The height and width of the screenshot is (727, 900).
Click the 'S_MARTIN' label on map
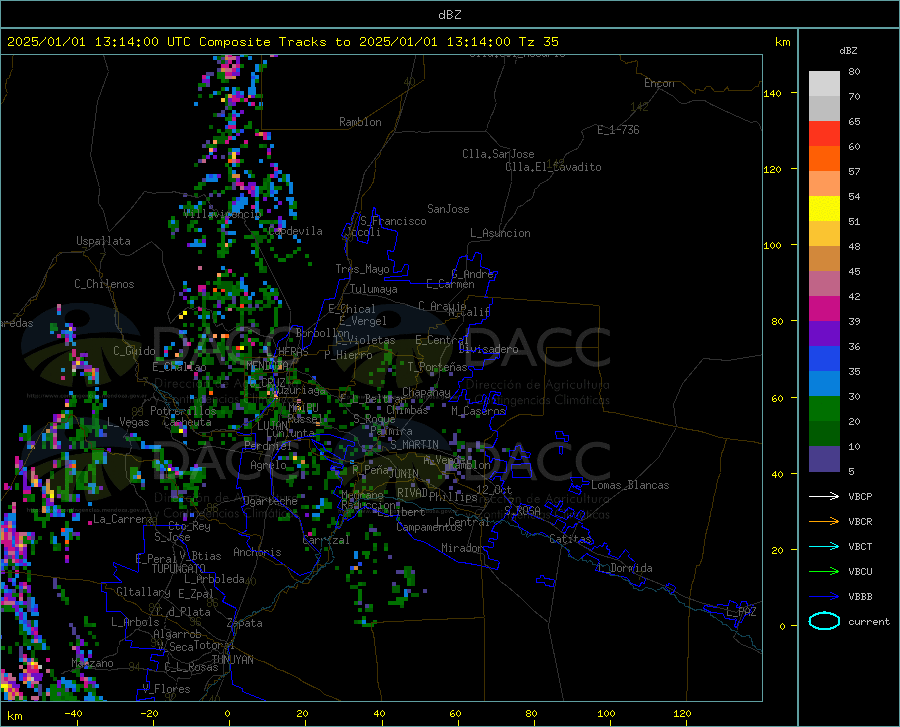414,445
